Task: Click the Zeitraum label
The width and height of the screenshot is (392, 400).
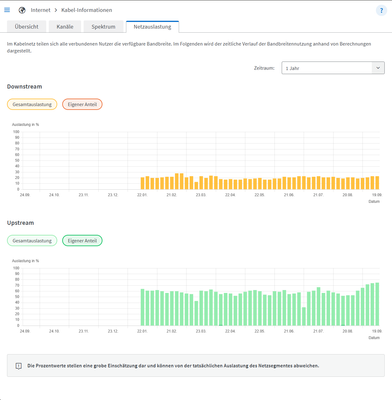Action: point(264,68)
